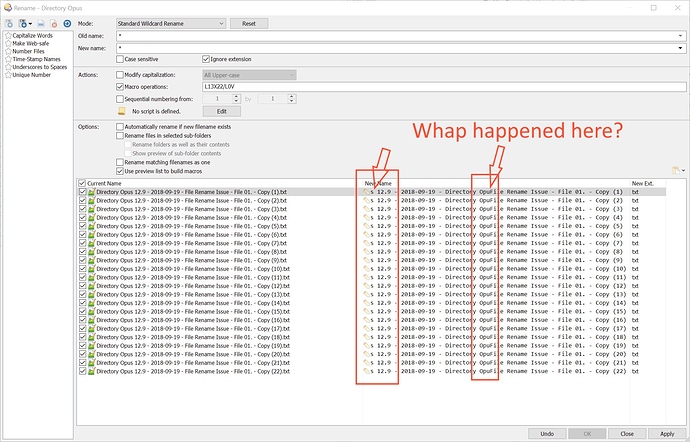Enable the Case sensitive checkbox
Image resolution: width=690 pixels, height=442 pixels.
[120, 59]
